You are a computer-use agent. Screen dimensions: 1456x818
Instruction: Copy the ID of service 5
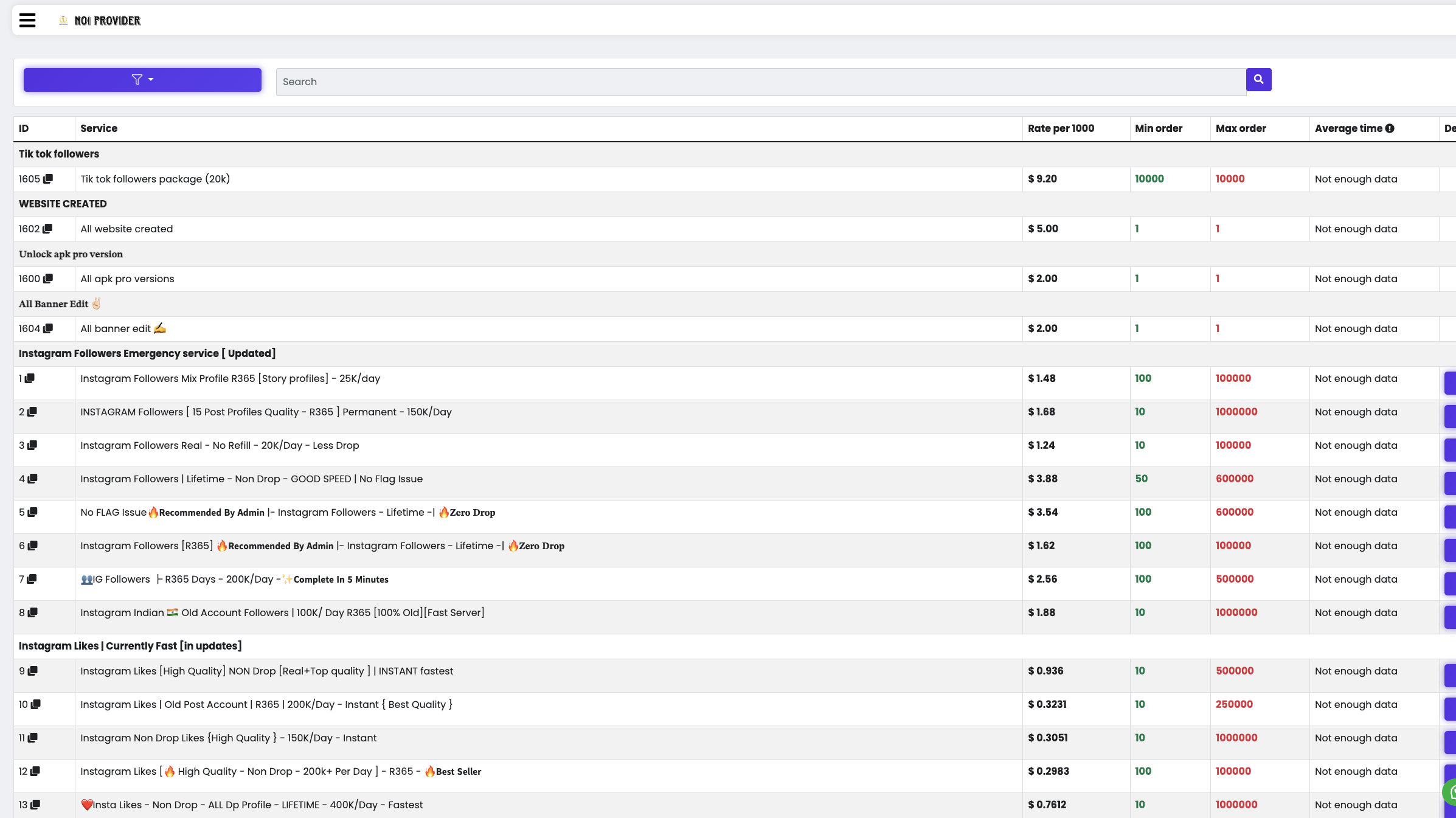(x=33, y=512)
